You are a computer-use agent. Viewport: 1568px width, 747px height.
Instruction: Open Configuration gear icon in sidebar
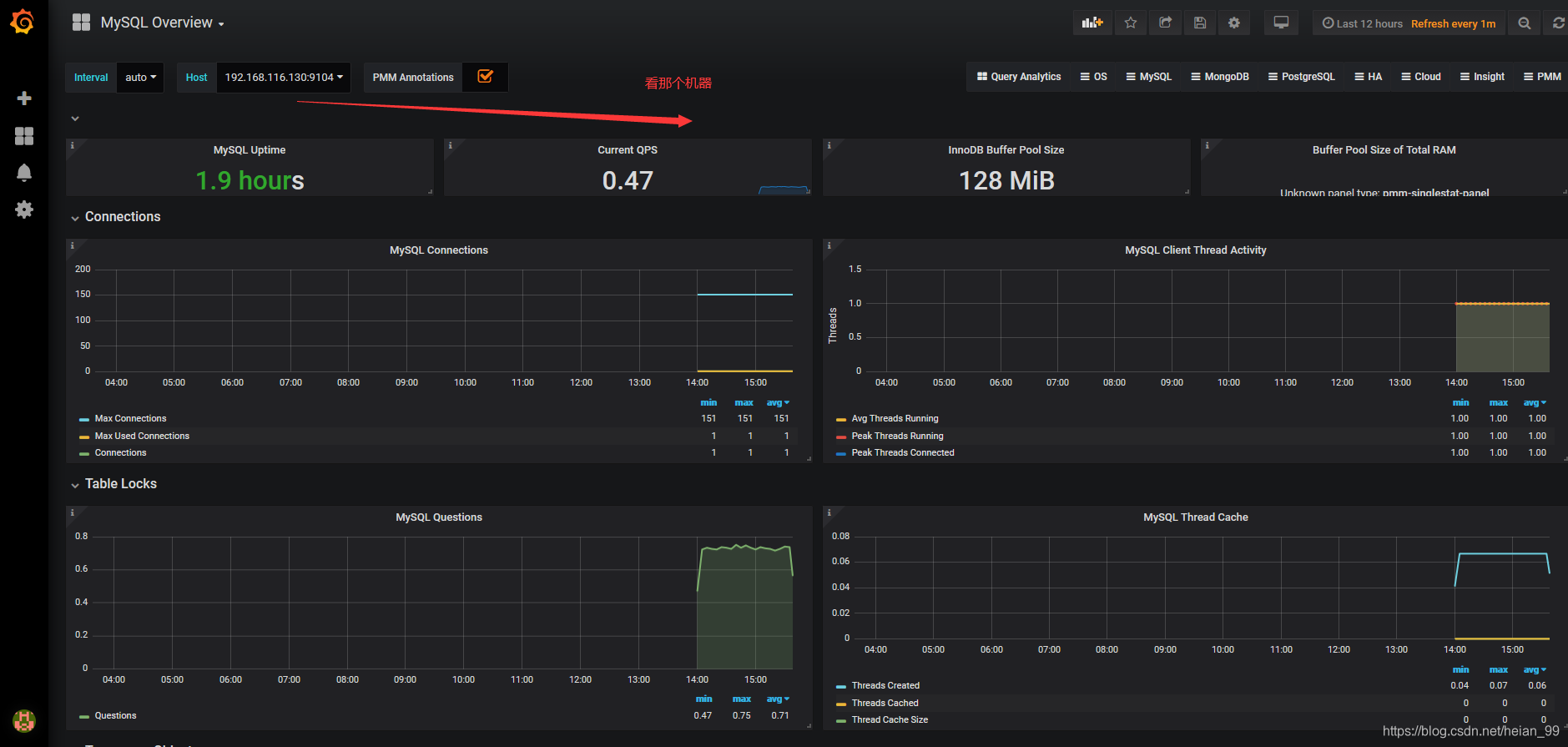[24, 209]
